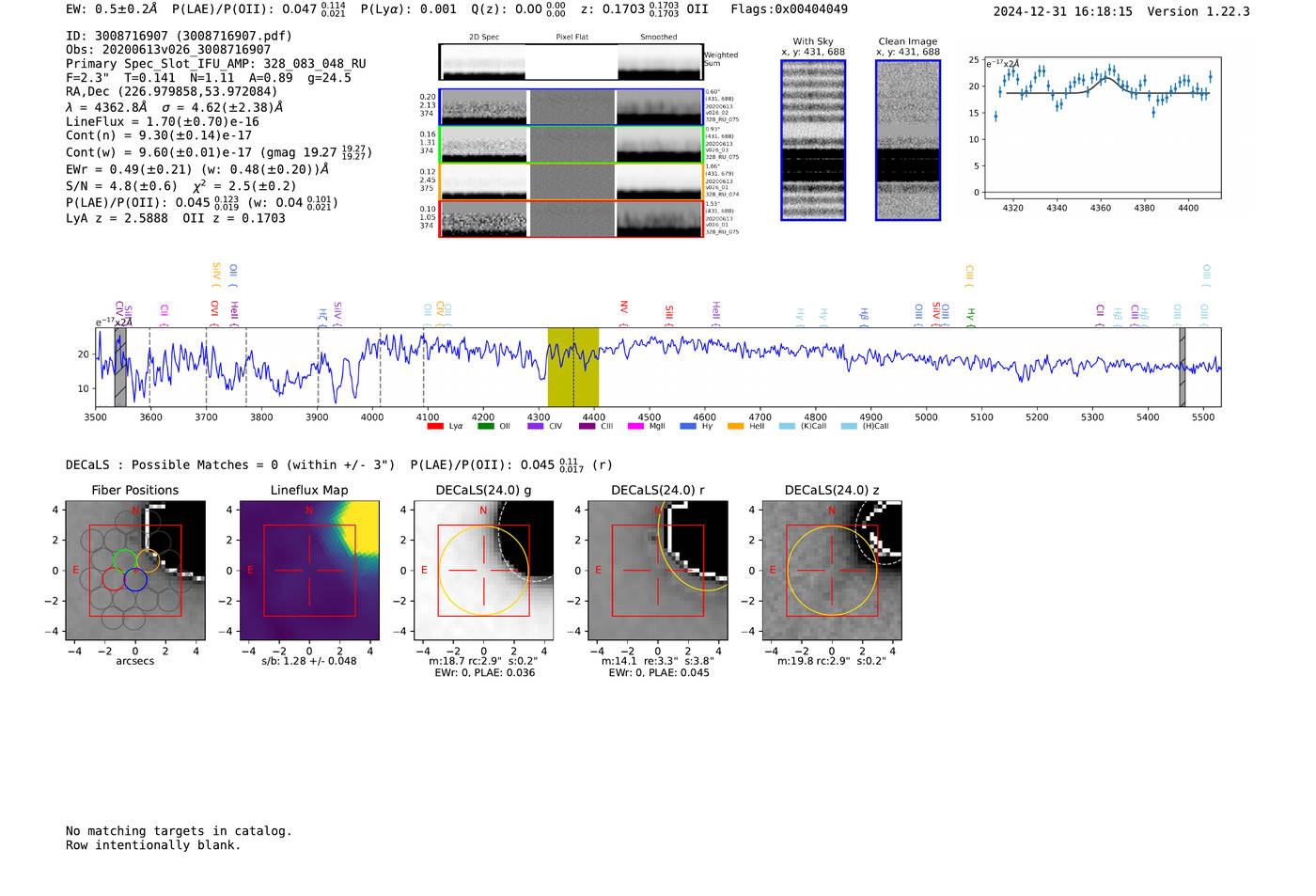Click the ID: 3008716907 line
The height and width of the screenshot is (896, 1316).
[x=179, y=36]
